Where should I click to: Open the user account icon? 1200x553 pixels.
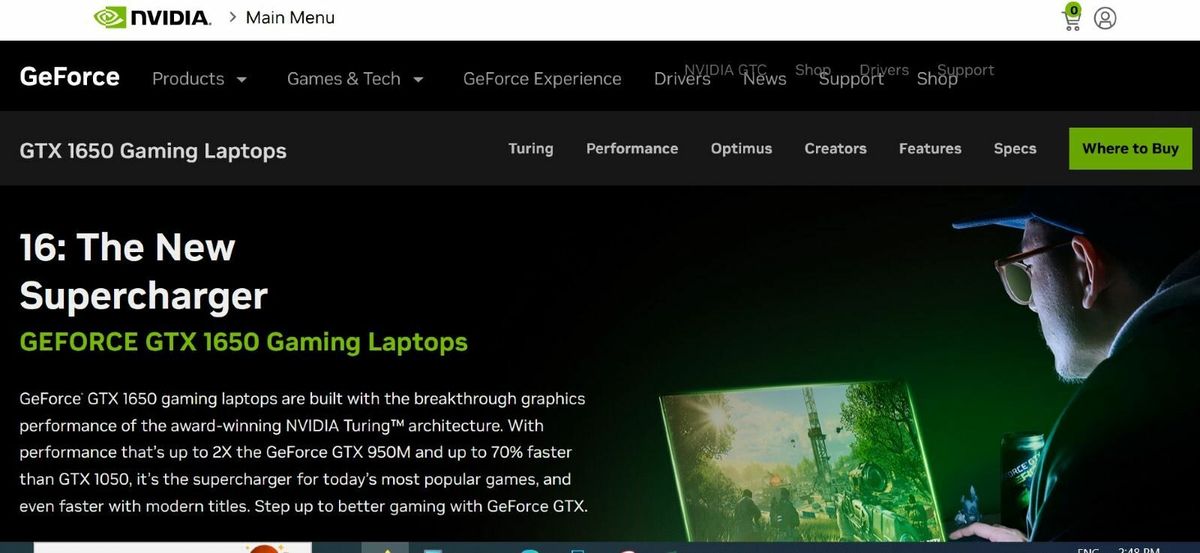point(1105,18)
